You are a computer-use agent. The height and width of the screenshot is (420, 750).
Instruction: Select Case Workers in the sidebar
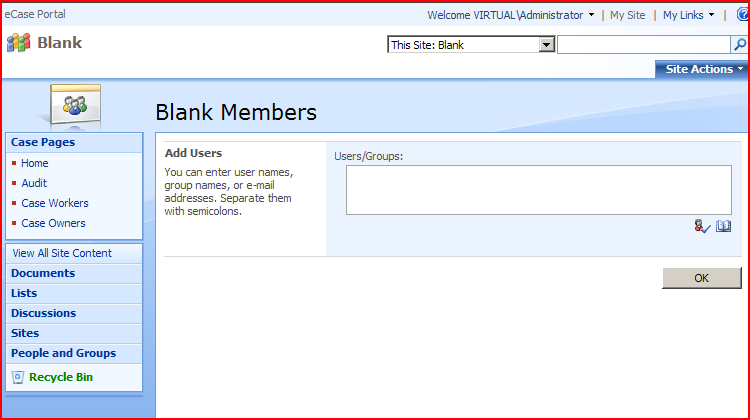tap(54, 203)
